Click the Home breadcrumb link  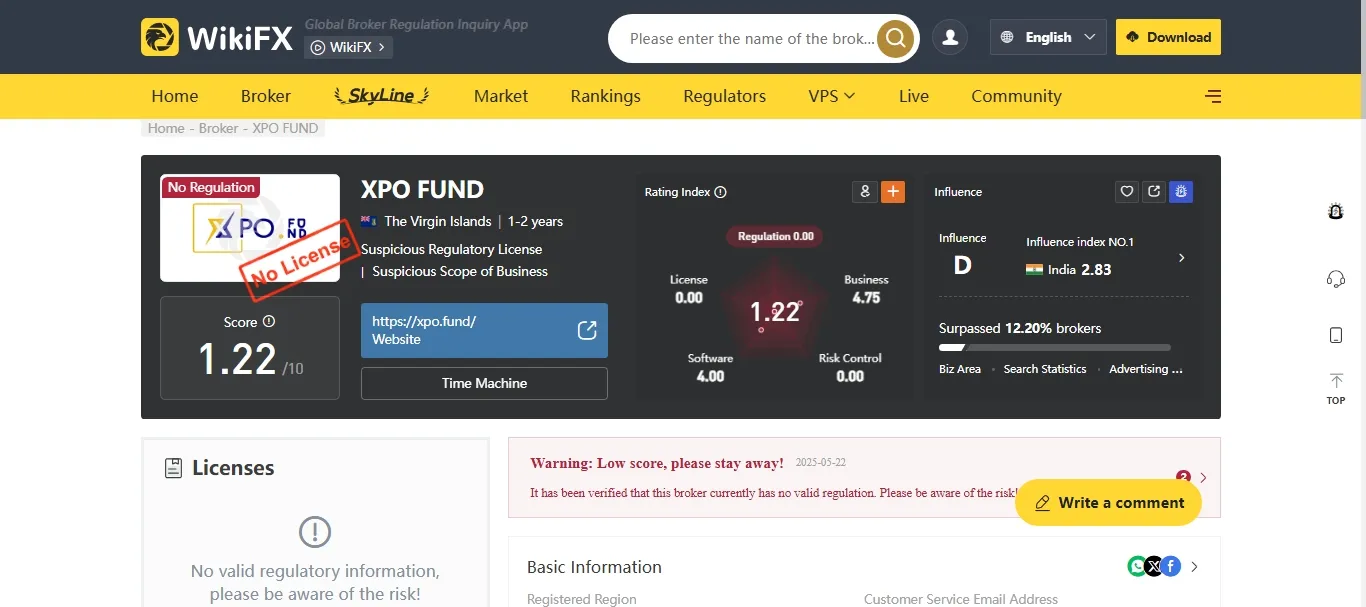click(166, 128)
